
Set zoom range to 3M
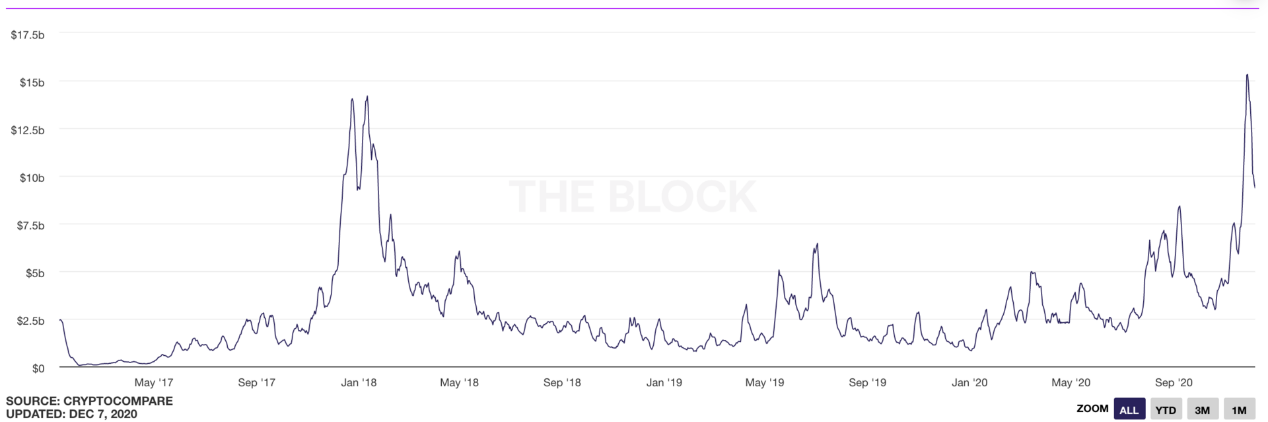click(1202, 410)
